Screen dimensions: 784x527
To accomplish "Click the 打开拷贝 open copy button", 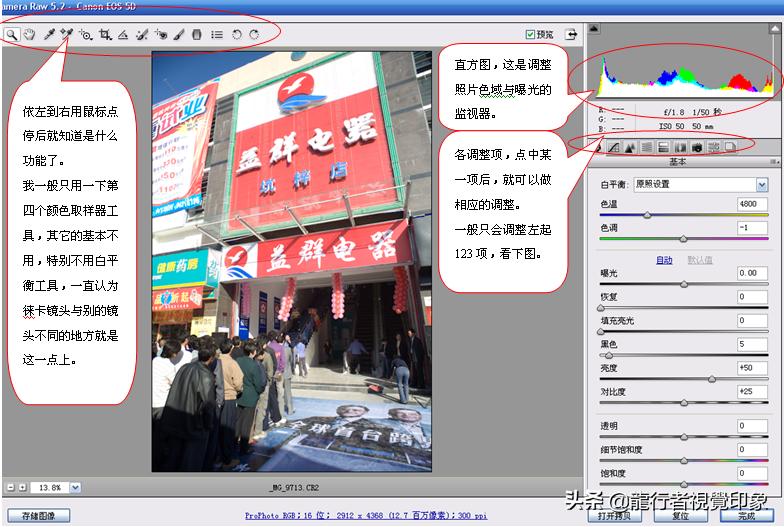I will (x=614, y=516).
